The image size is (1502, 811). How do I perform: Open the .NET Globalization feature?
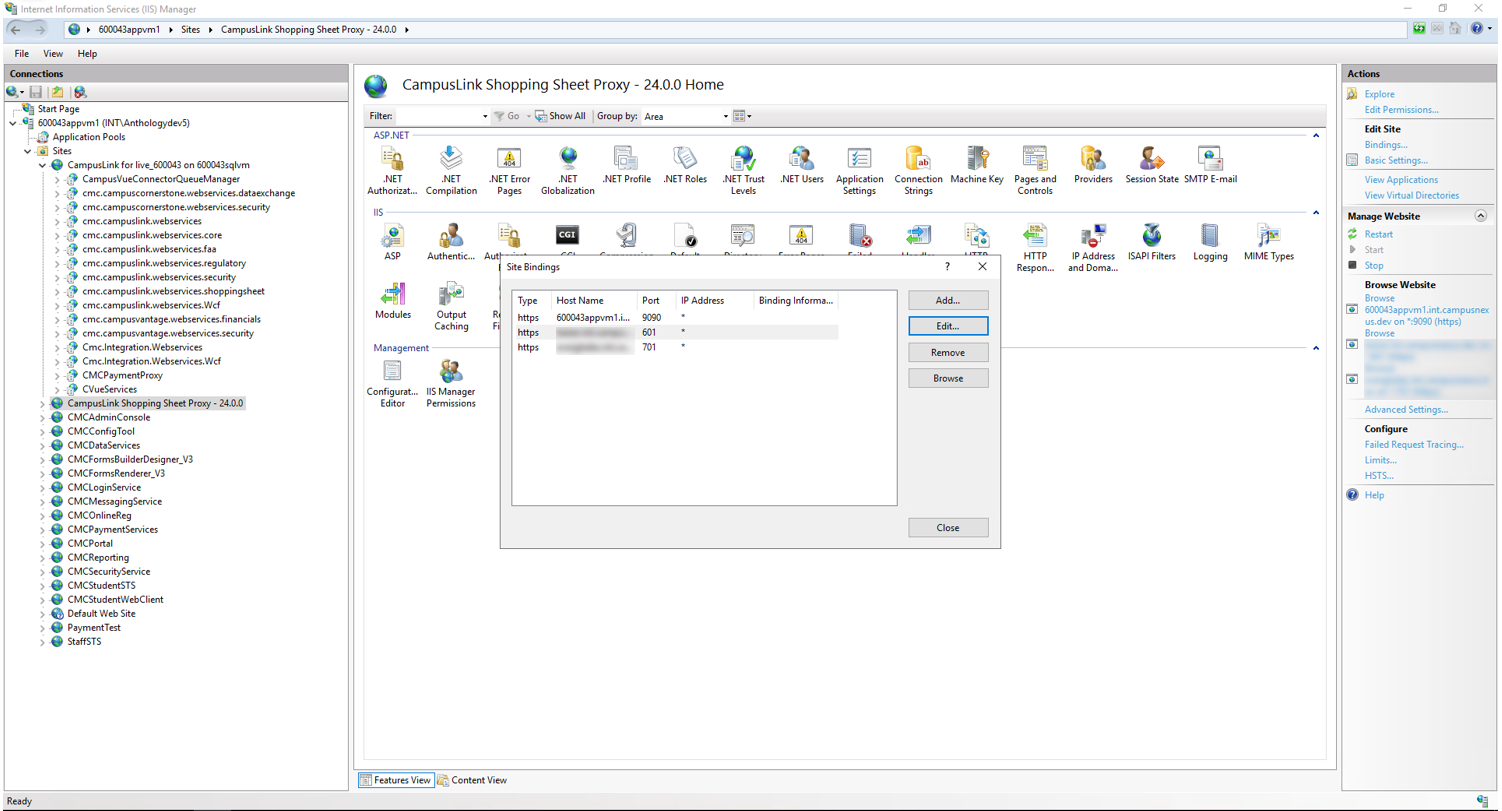click(x=568, y=170)
